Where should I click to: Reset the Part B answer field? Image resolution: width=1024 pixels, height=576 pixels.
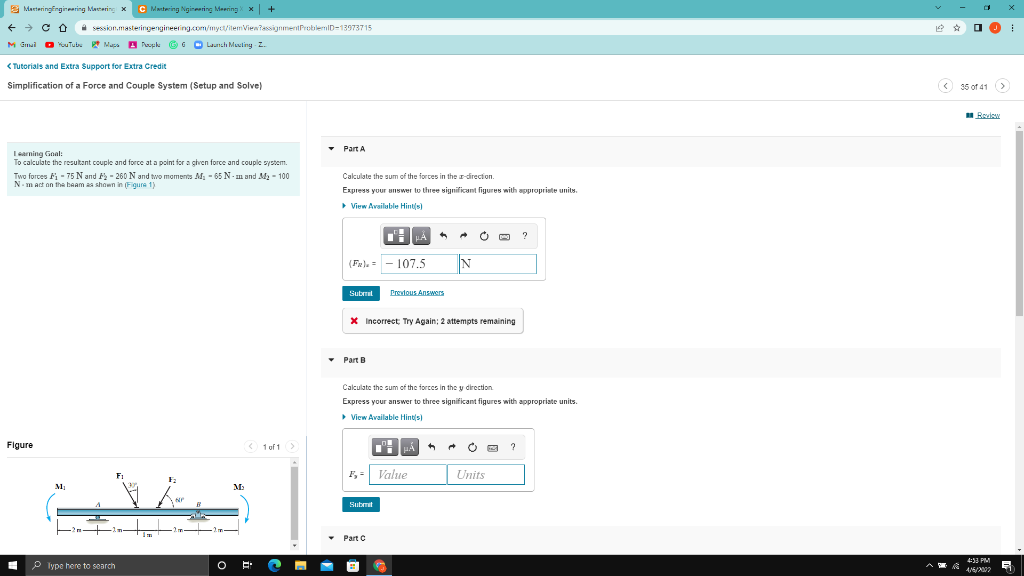(x=472, y=447)
